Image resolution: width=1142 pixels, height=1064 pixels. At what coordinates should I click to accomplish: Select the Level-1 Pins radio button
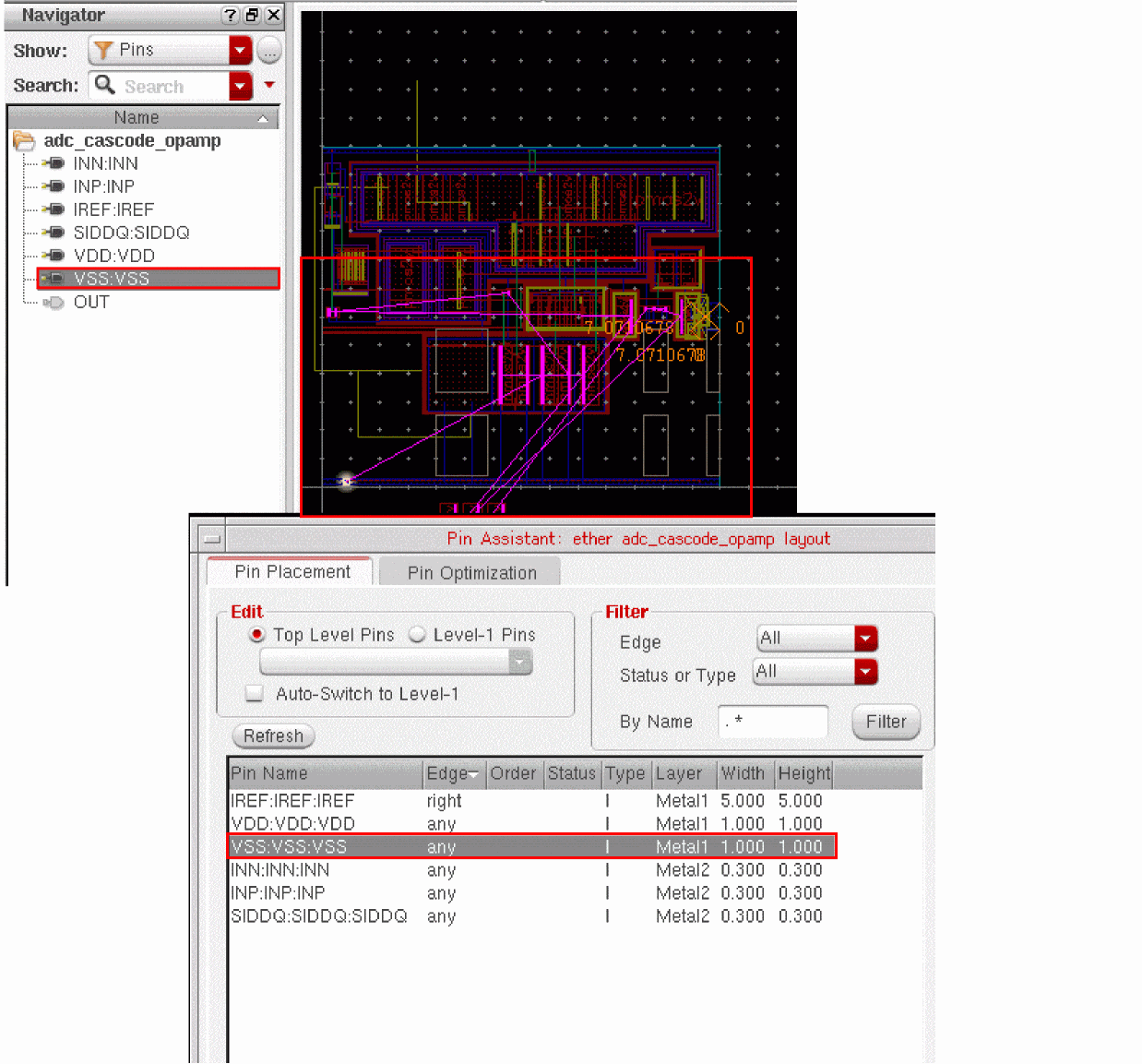pos(417,635)
